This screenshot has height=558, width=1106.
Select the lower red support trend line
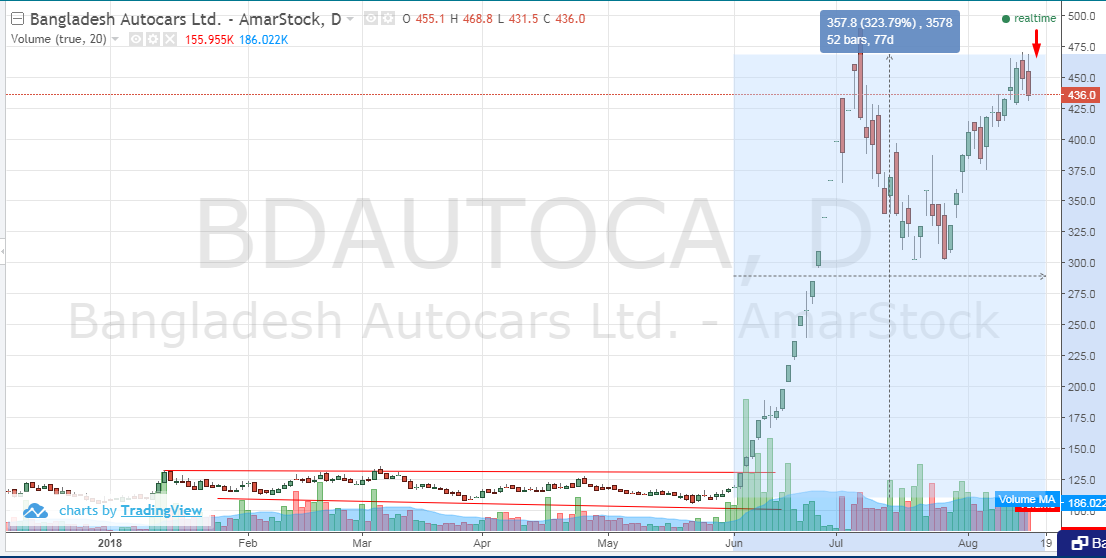pos(499,504)
